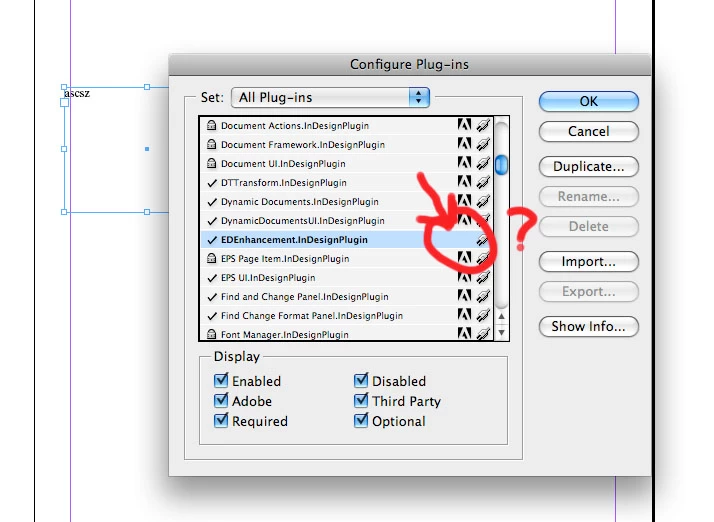
Task: Click plug icon in Dynamic Documents row
Action: 483,201
